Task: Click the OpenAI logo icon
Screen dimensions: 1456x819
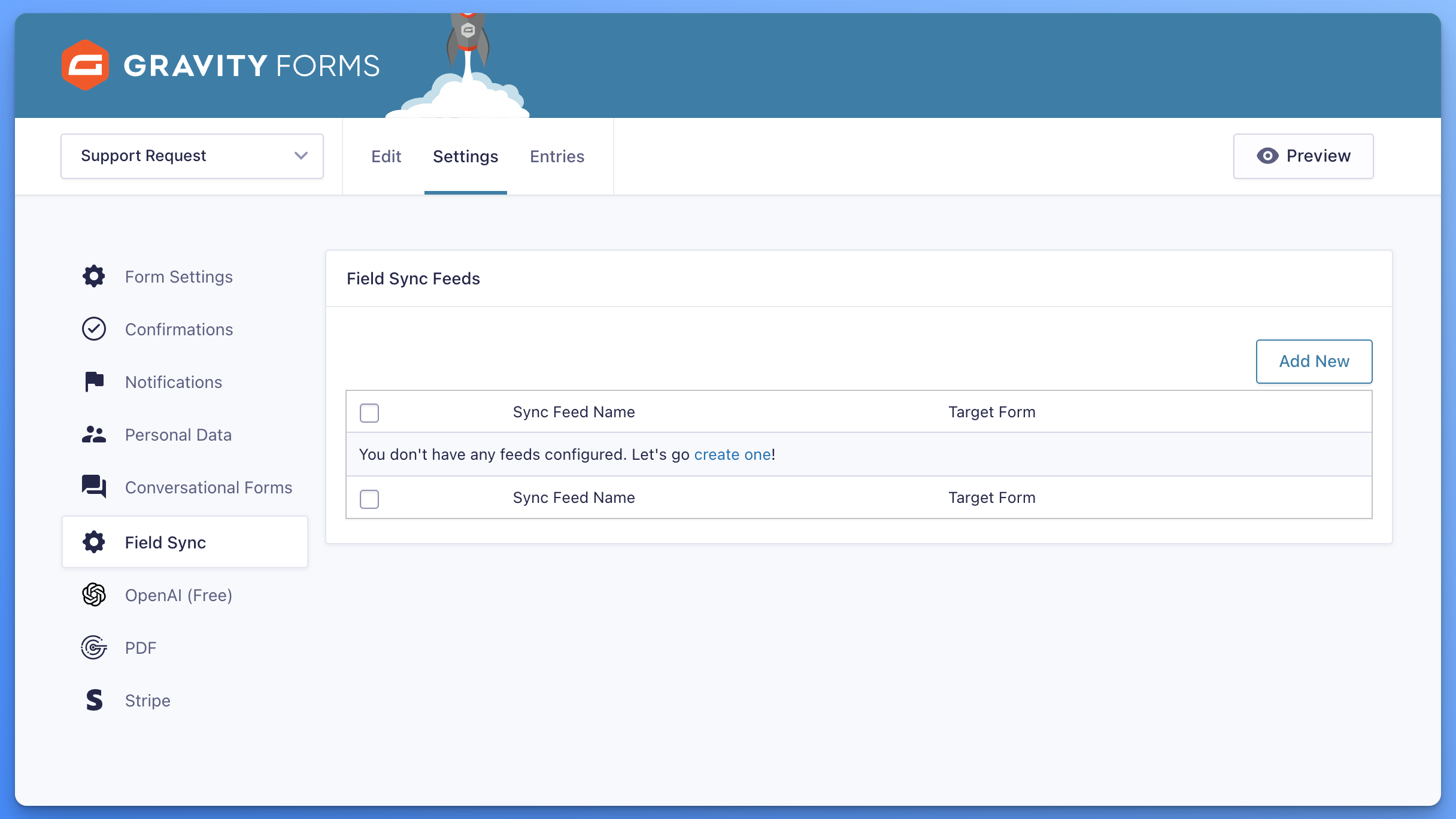Action: click(94, 594)
